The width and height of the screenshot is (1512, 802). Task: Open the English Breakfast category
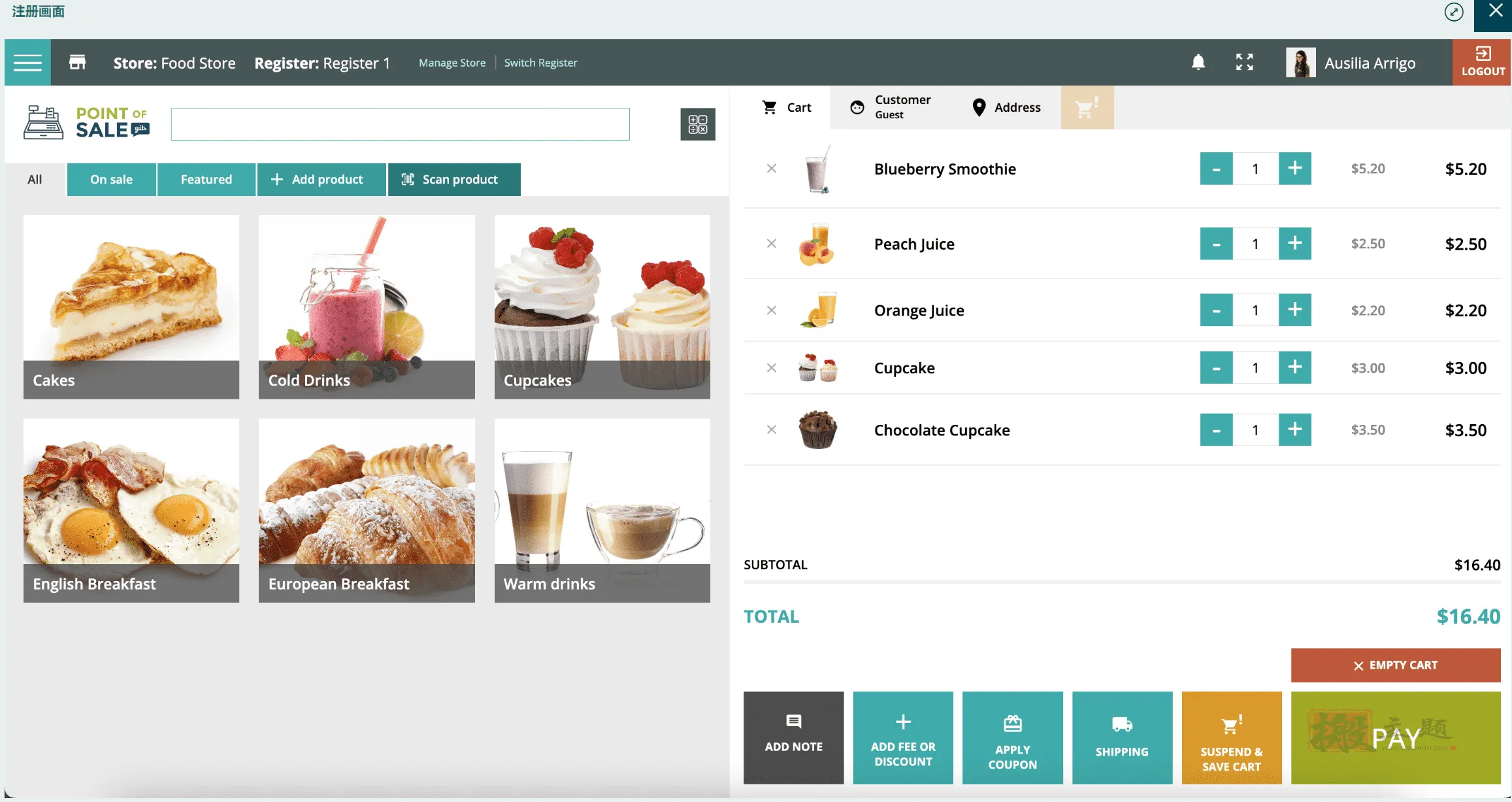[x=131, y=510]
